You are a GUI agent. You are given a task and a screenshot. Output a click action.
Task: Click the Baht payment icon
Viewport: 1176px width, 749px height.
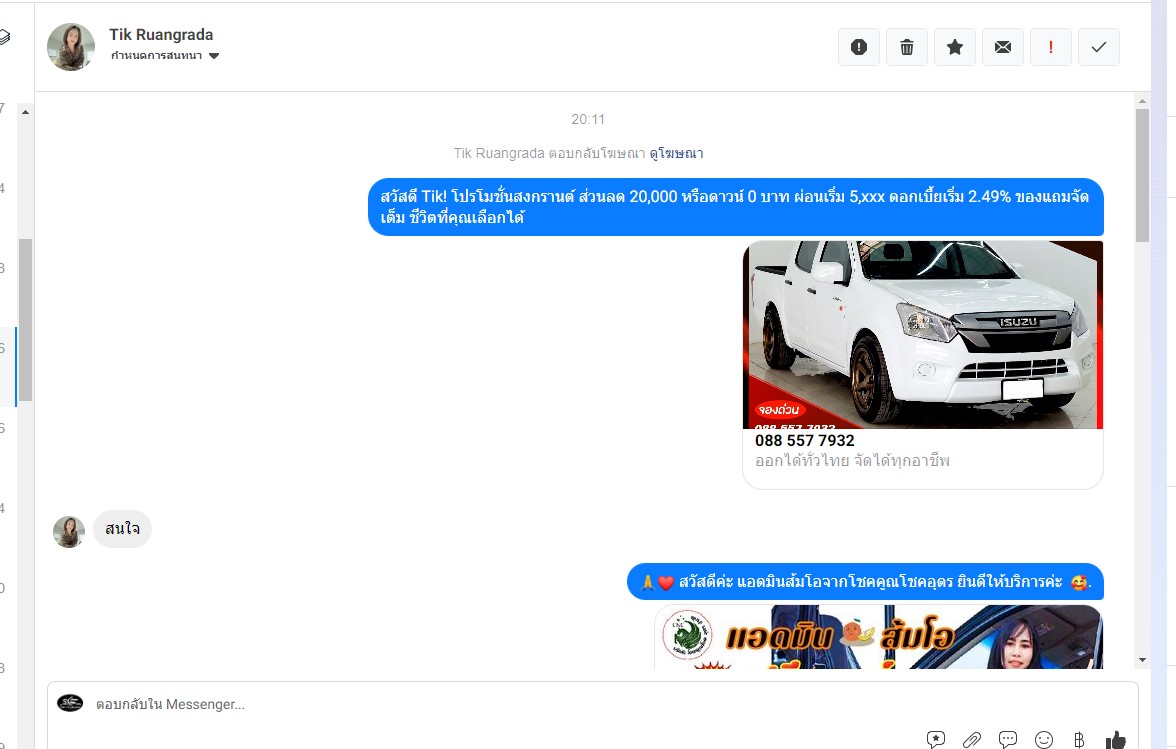[x=1079, y=740]
